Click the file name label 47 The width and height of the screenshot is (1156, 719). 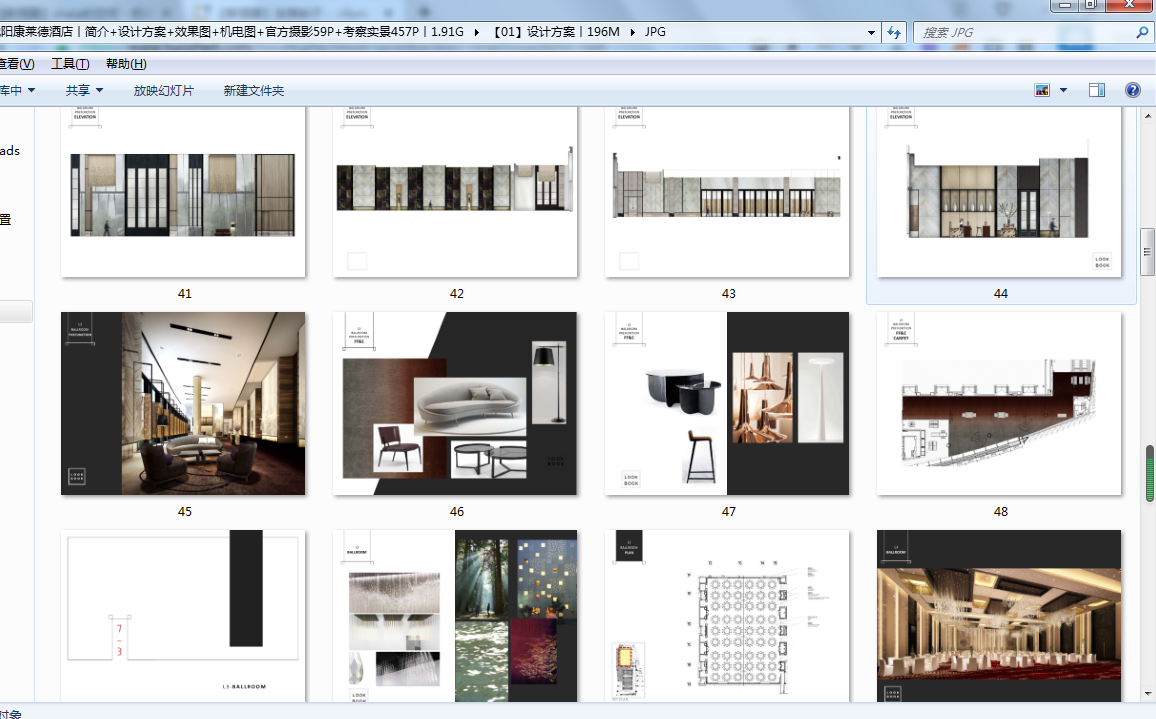728,511
